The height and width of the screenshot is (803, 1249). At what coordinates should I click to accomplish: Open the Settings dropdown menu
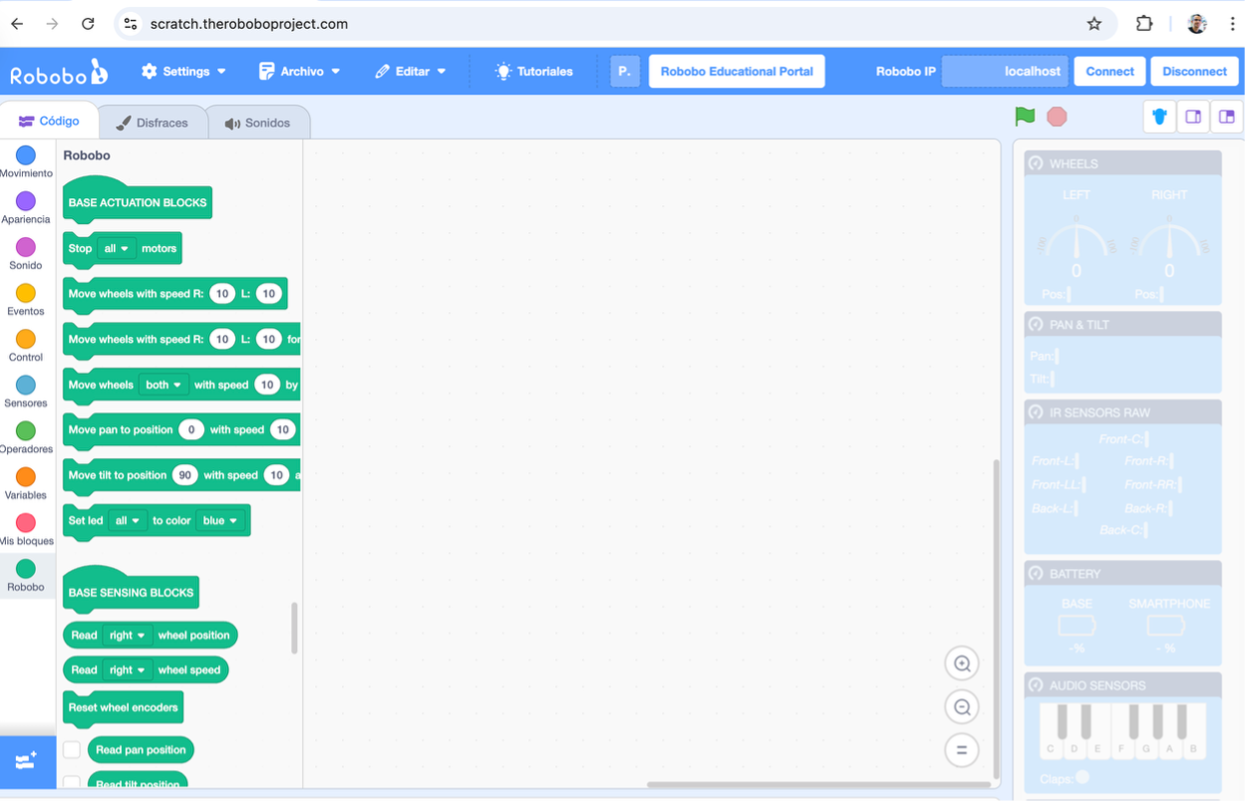click(x=184, y=72)
